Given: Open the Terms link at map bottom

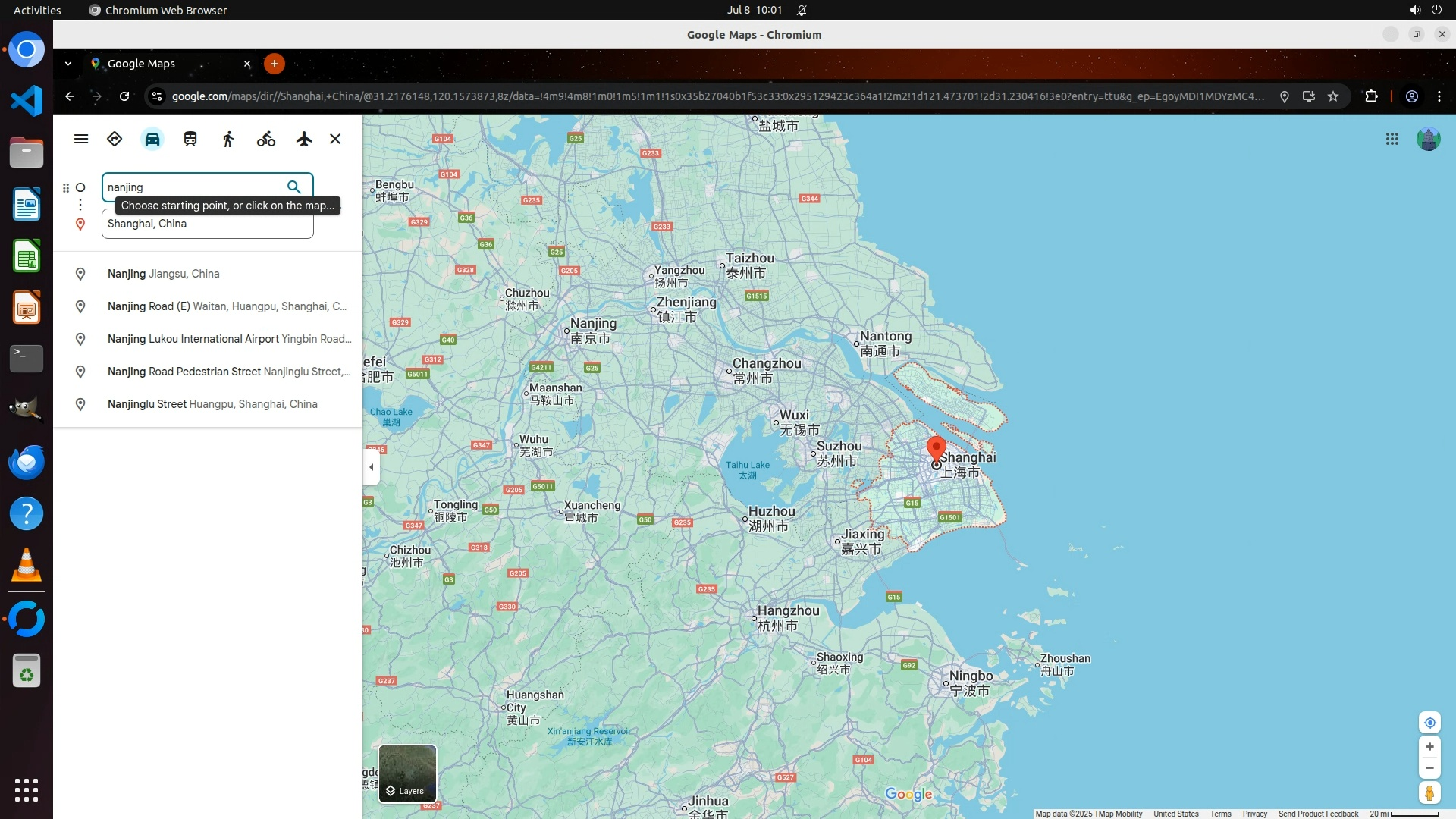Looking at the screenshot, I should [1220, 814].
